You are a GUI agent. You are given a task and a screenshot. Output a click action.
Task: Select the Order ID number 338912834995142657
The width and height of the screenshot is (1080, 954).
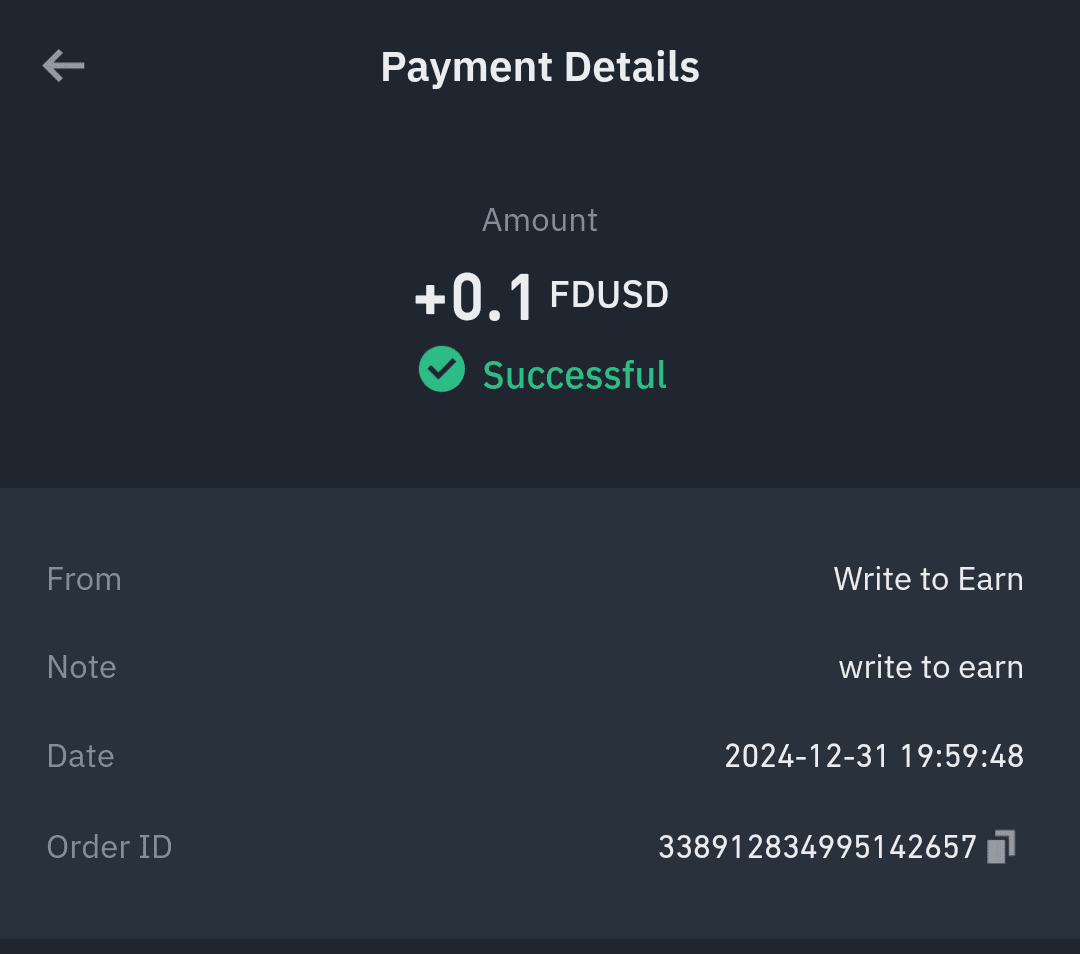coord(818,847)
